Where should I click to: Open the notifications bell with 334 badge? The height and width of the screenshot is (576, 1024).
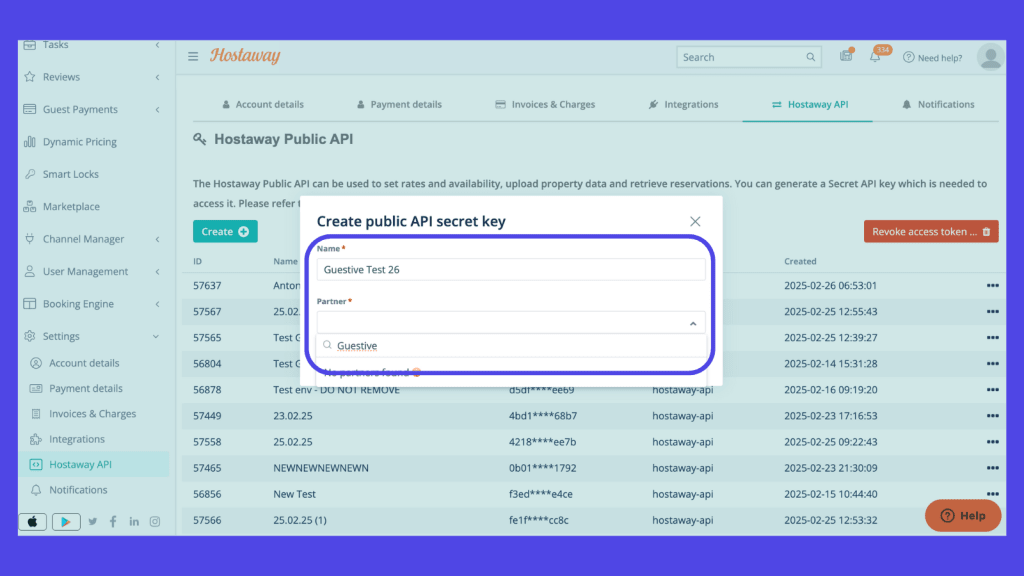coord(875,57)
